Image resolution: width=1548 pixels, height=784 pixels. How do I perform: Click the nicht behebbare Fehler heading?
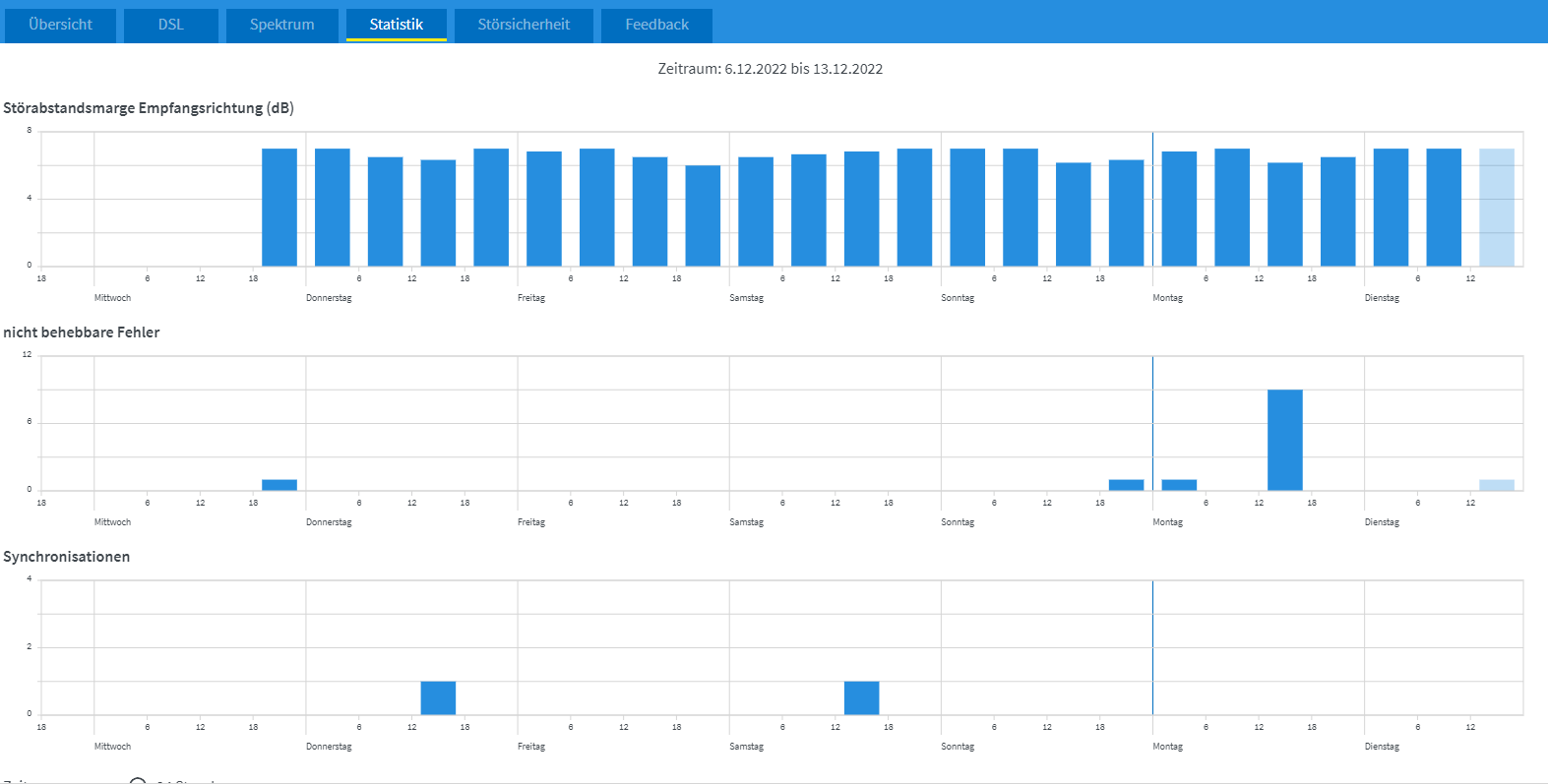coord(82,332)
